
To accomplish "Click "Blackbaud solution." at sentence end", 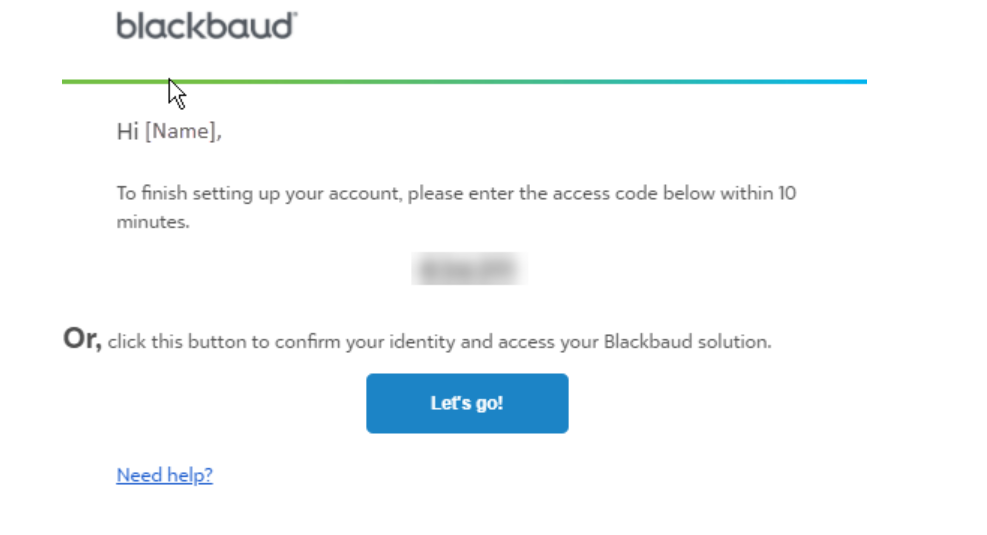I will point(688,342).
